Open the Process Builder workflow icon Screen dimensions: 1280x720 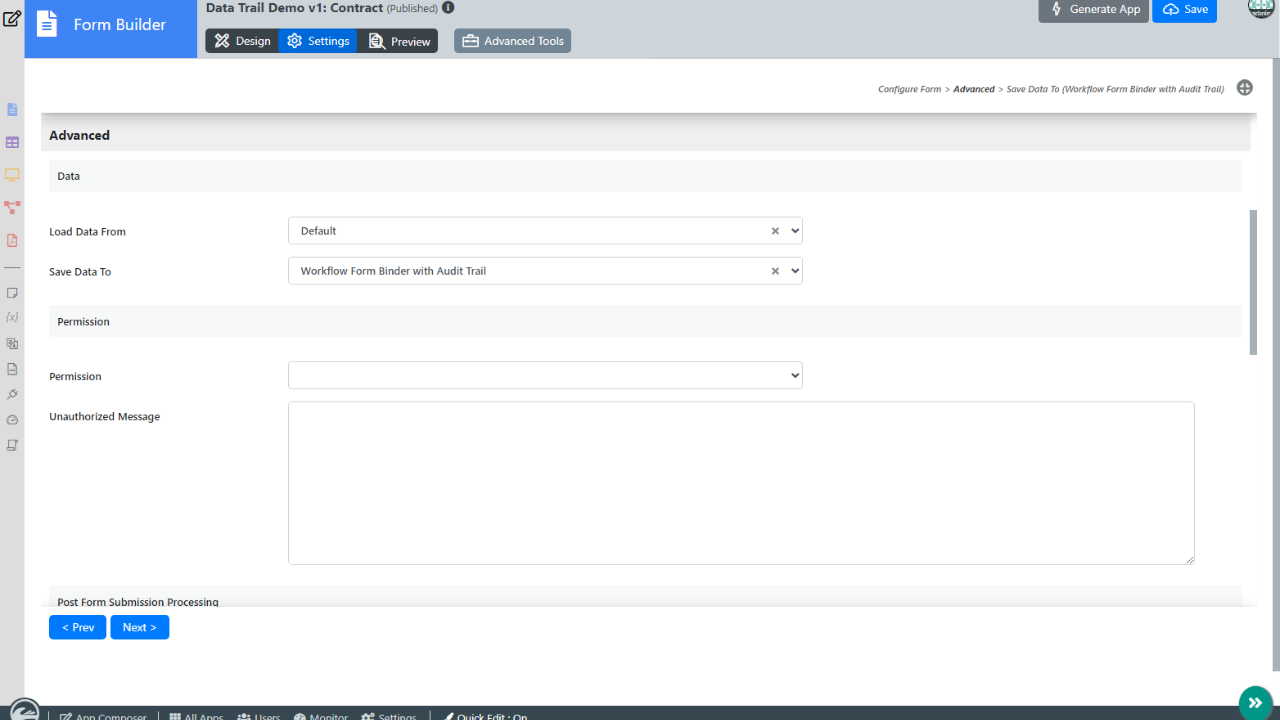click(x=12, y=207)
